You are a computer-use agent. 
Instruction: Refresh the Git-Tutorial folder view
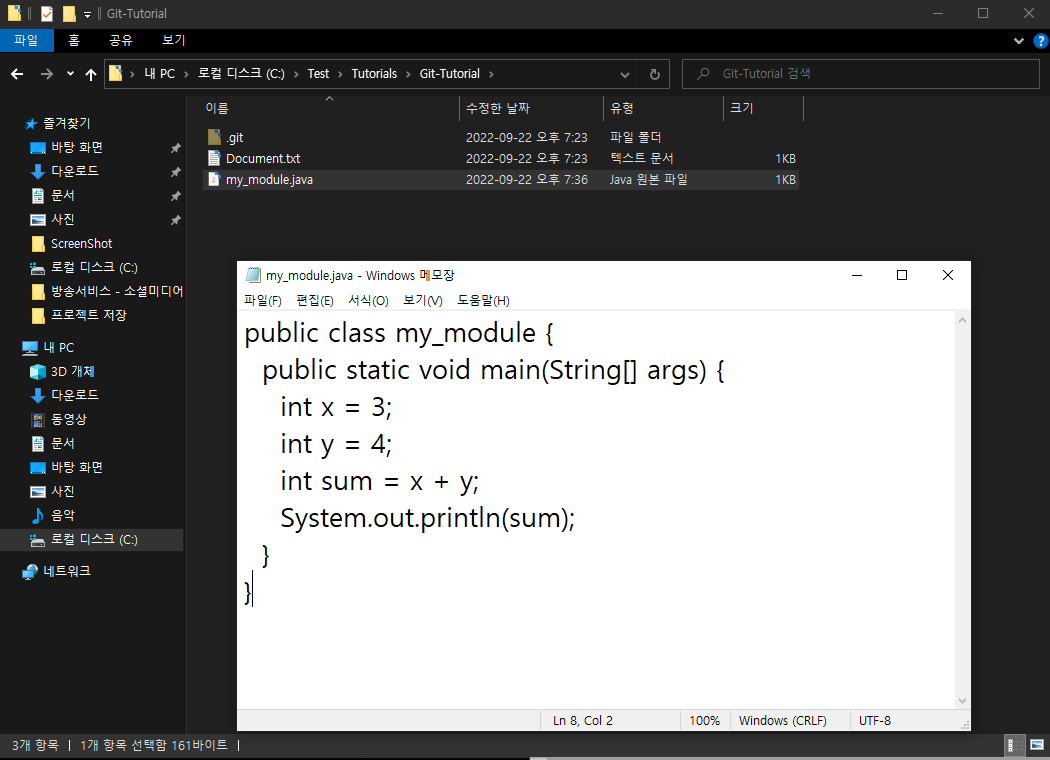(655, 74)
